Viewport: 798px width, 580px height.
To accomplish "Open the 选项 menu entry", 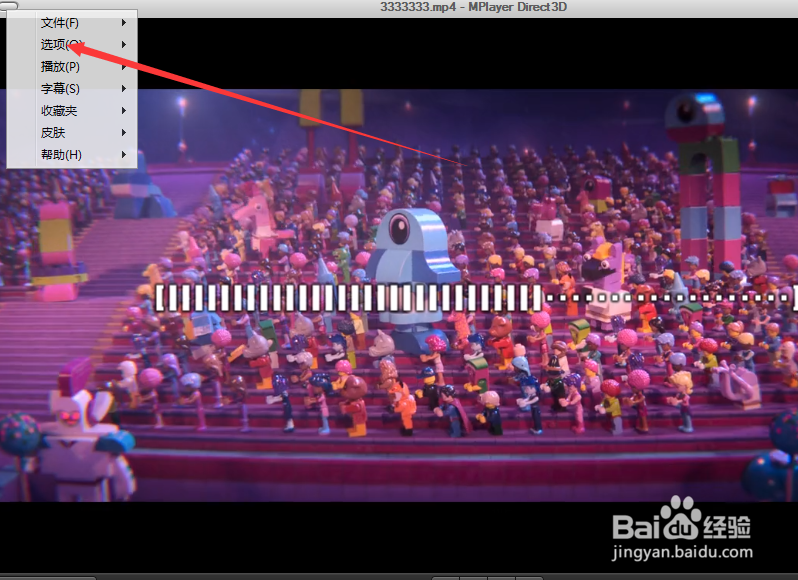I will [72, 45].
